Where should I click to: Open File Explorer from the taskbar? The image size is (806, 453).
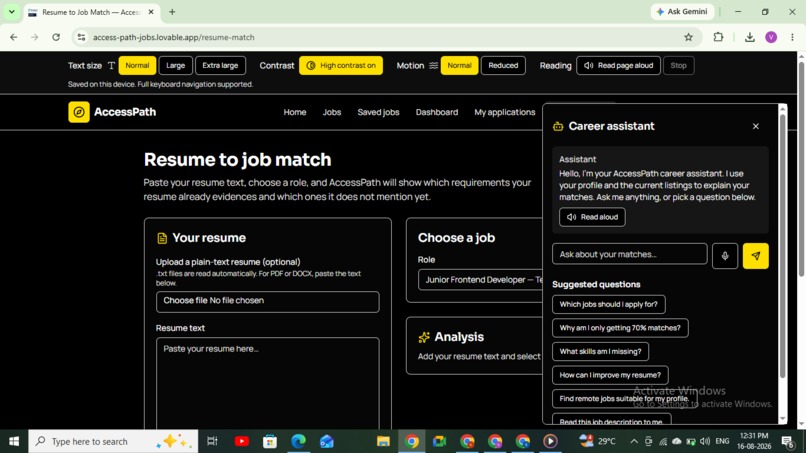point(383,441)
